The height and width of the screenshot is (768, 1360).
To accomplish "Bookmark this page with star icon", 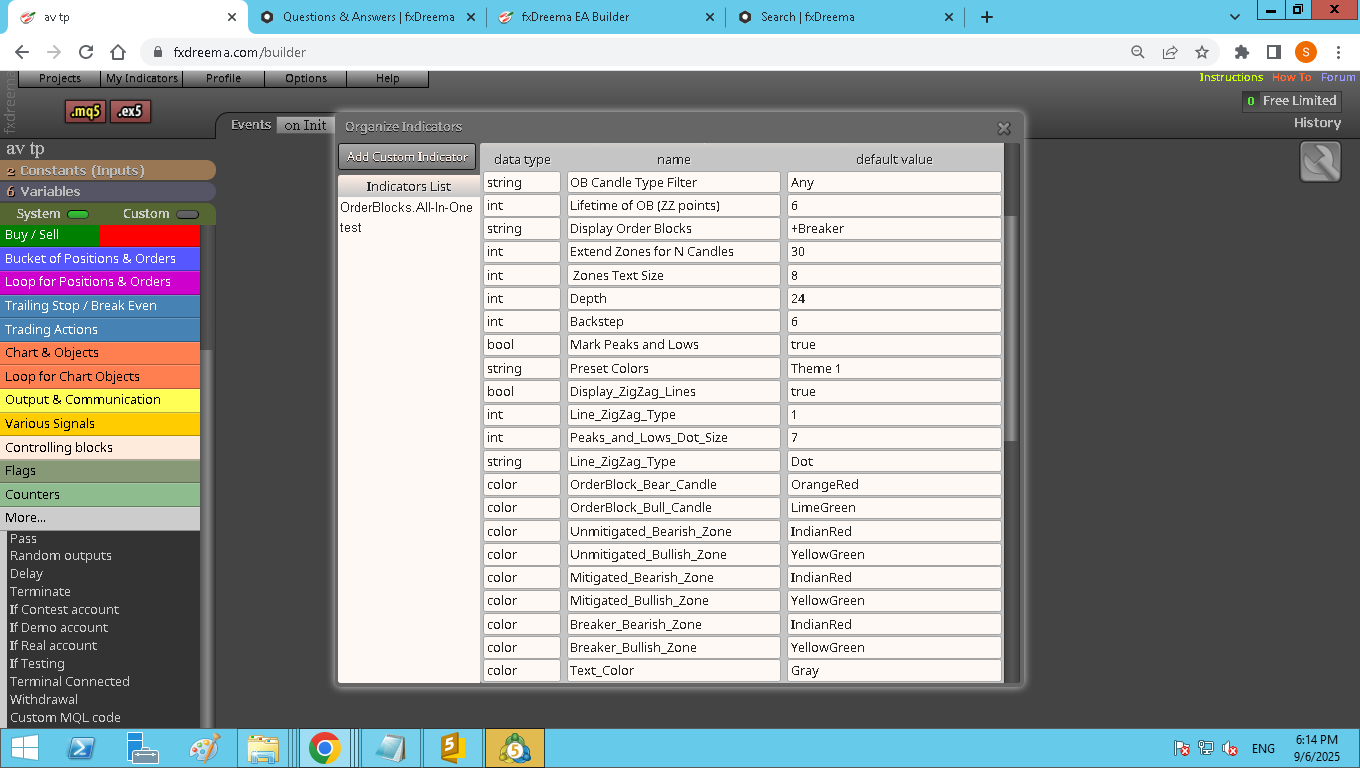I will (1202, 52).
